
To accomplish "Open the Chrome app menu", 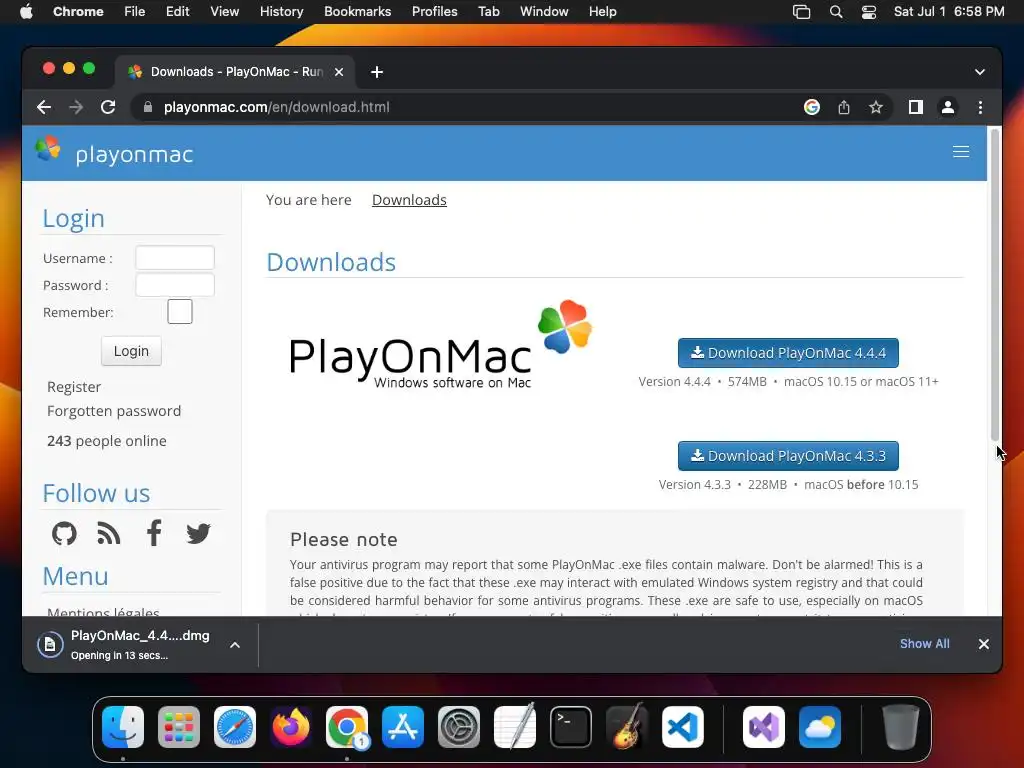I will [x=78, y=12].
